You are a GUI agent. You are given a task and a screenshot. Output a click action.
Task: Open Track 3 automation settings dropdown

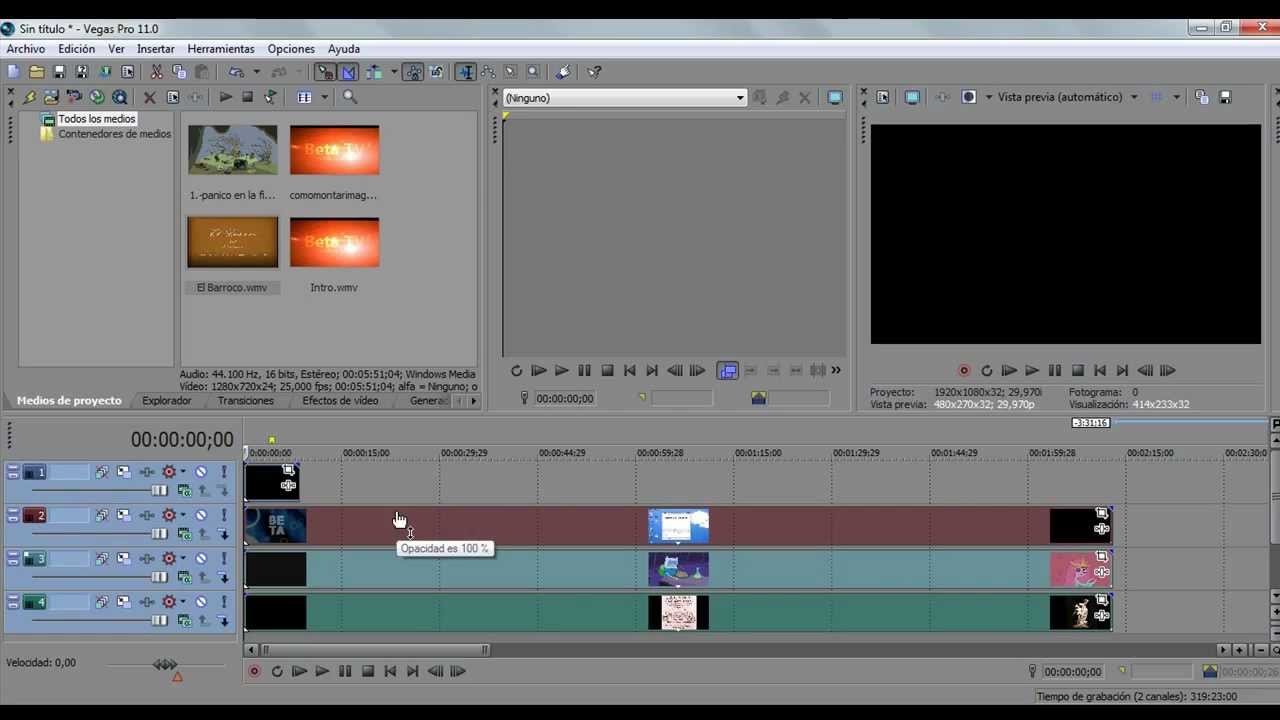pyautogui.click(x=183, y=558)
